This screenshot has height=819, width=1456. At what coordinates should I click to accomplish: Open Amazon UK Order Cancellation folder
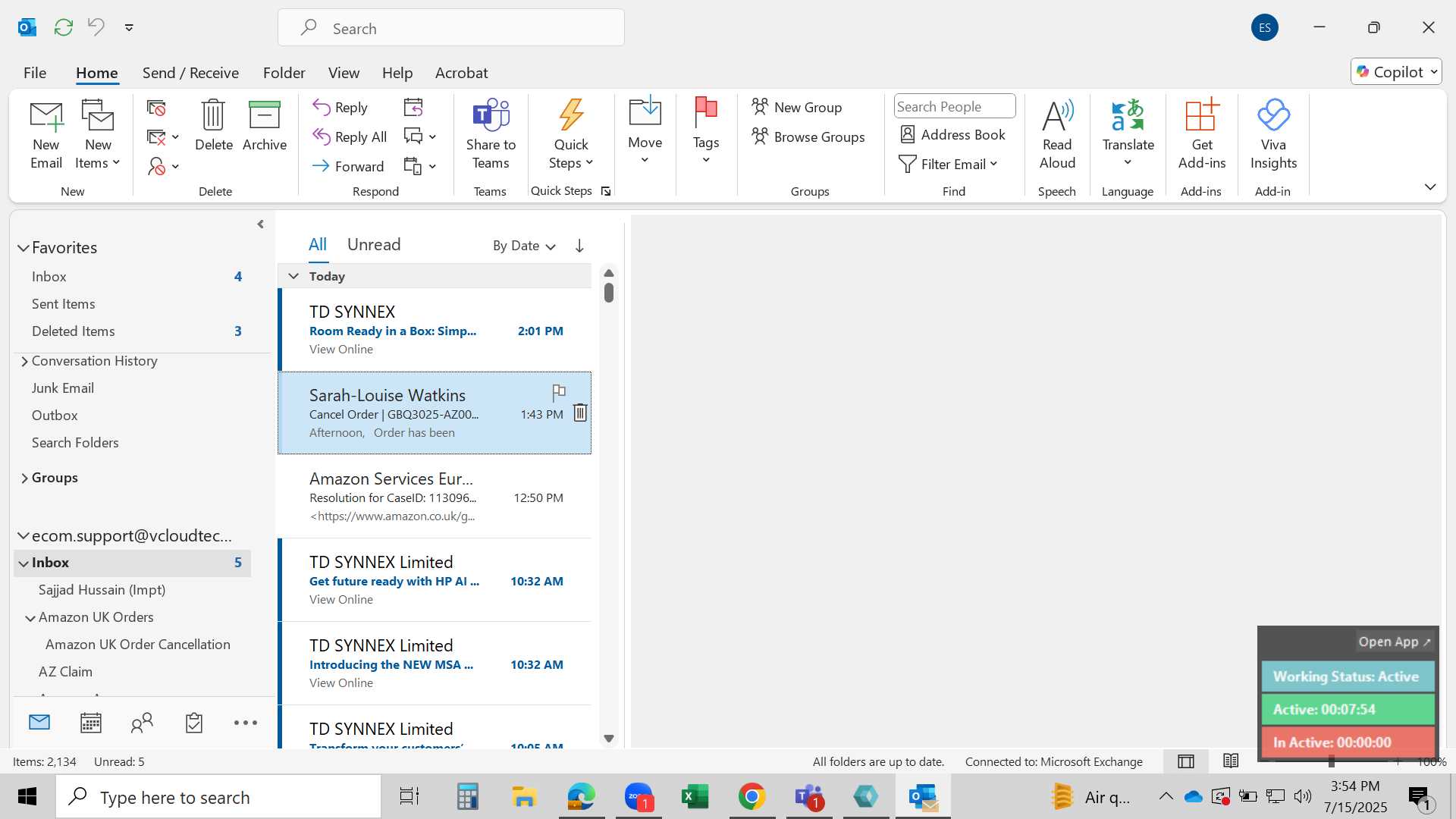(138, 645)
